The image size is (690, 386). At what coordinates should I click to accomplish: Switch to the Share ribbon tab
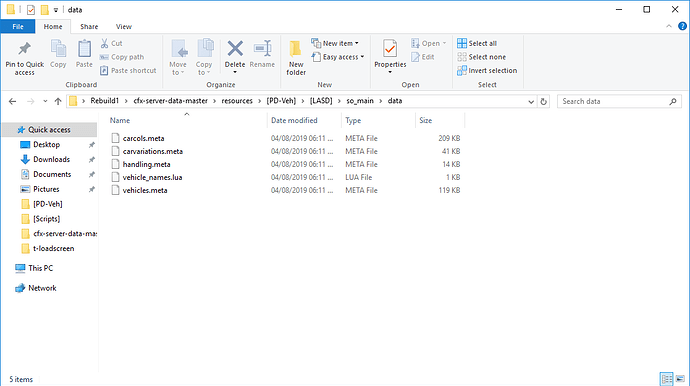[89, 26]
